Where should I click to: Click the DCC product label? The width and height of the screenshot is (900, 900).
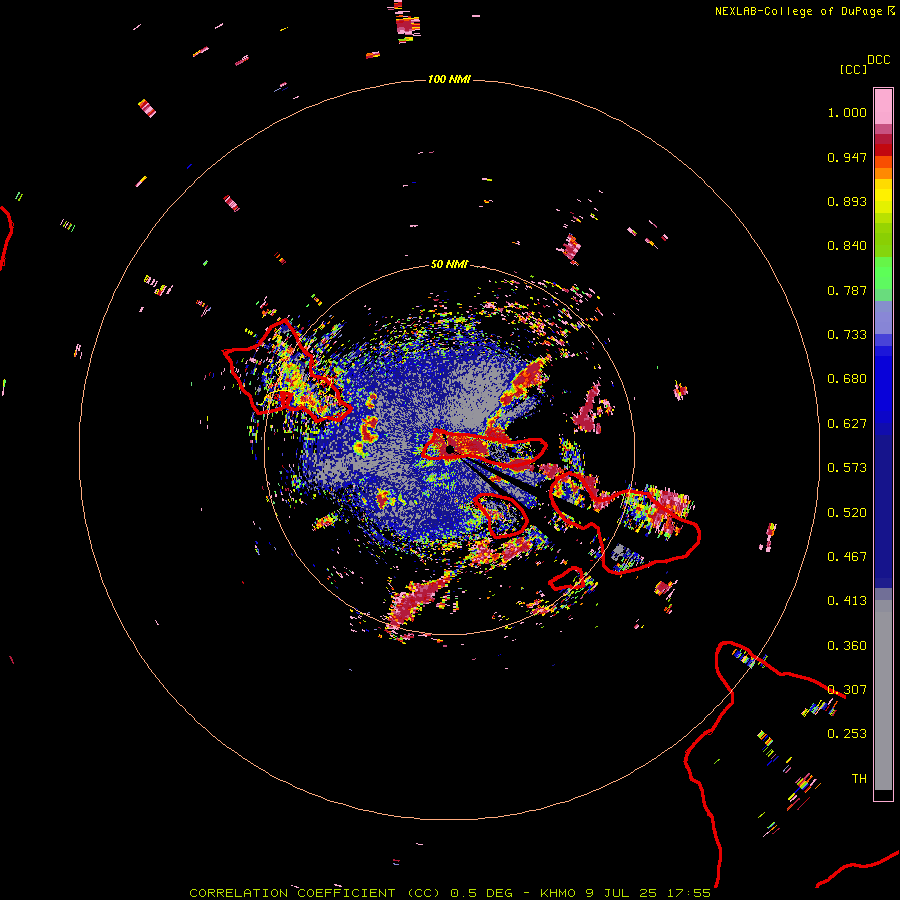879,60
